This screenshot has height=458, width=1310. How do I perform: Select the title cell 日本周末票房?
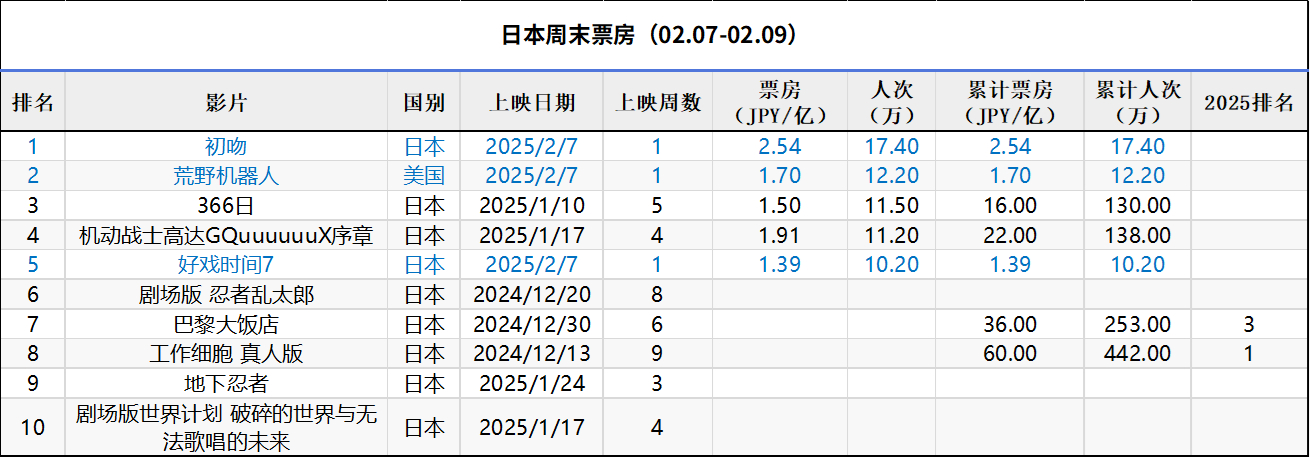(x=654, y=36)
